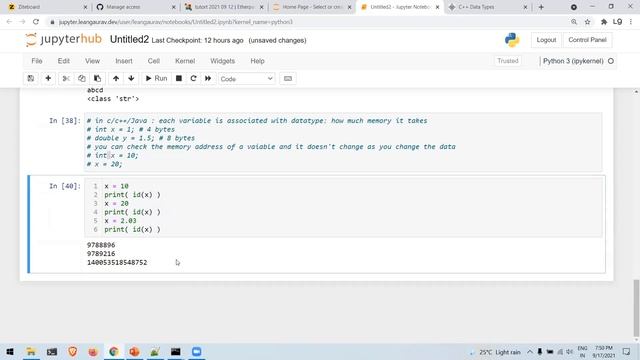Click output value 140053518548752

click(117, 262)
